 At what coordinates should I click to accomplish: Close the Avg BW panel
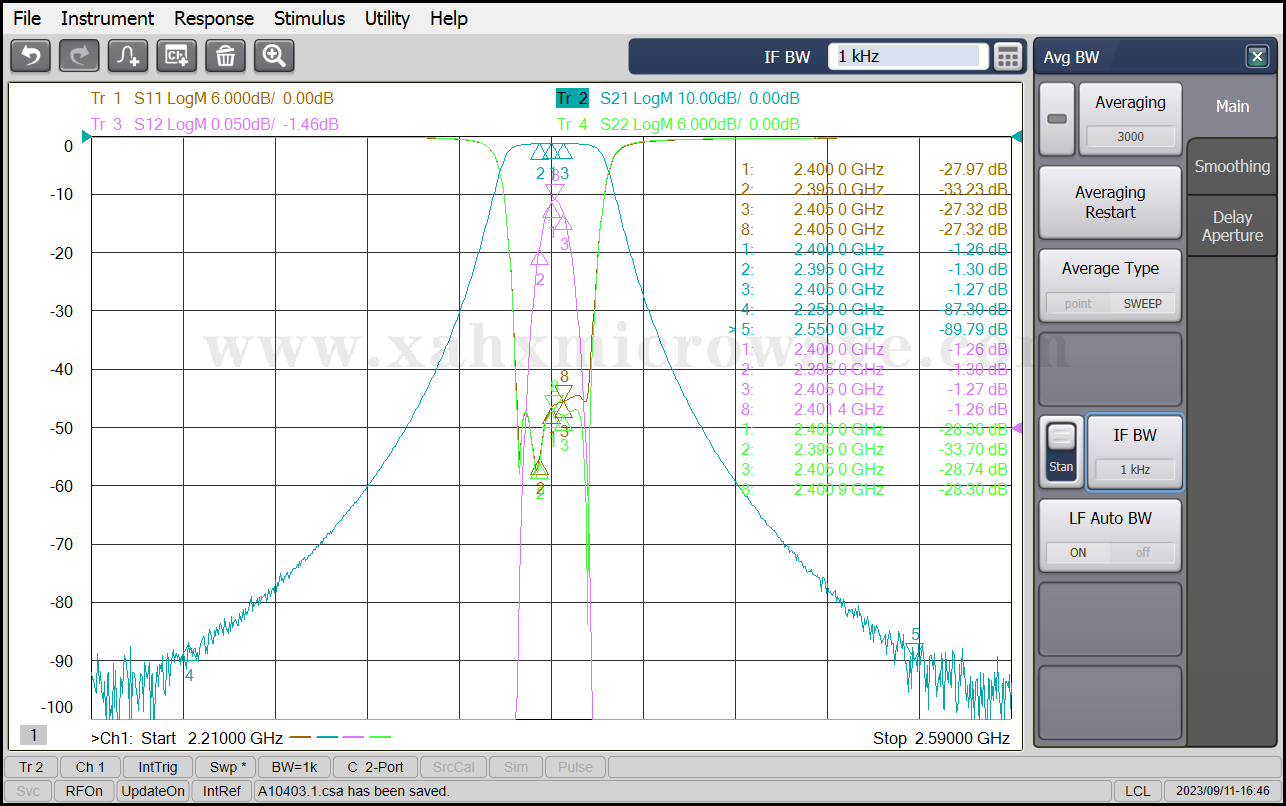(x=1257, y=57)
